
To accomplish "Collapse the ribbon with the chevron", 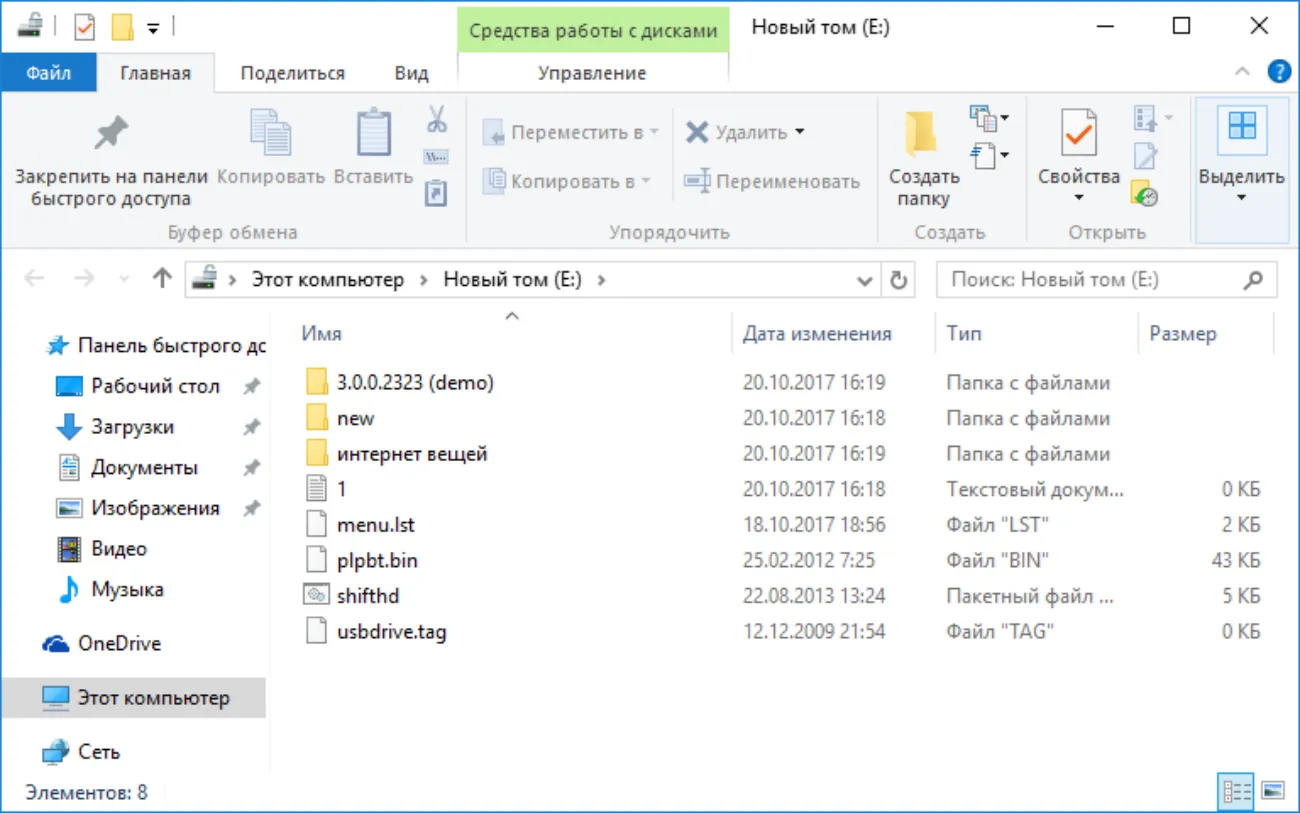I will [x=1242, y=71].
